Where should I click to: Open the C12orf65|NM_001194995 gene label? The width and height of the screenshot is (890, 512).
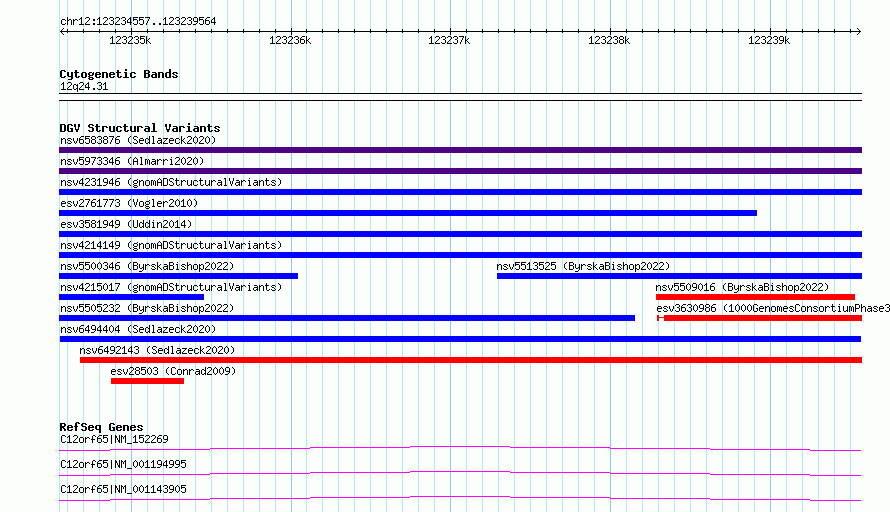click(x=123, y=464)
